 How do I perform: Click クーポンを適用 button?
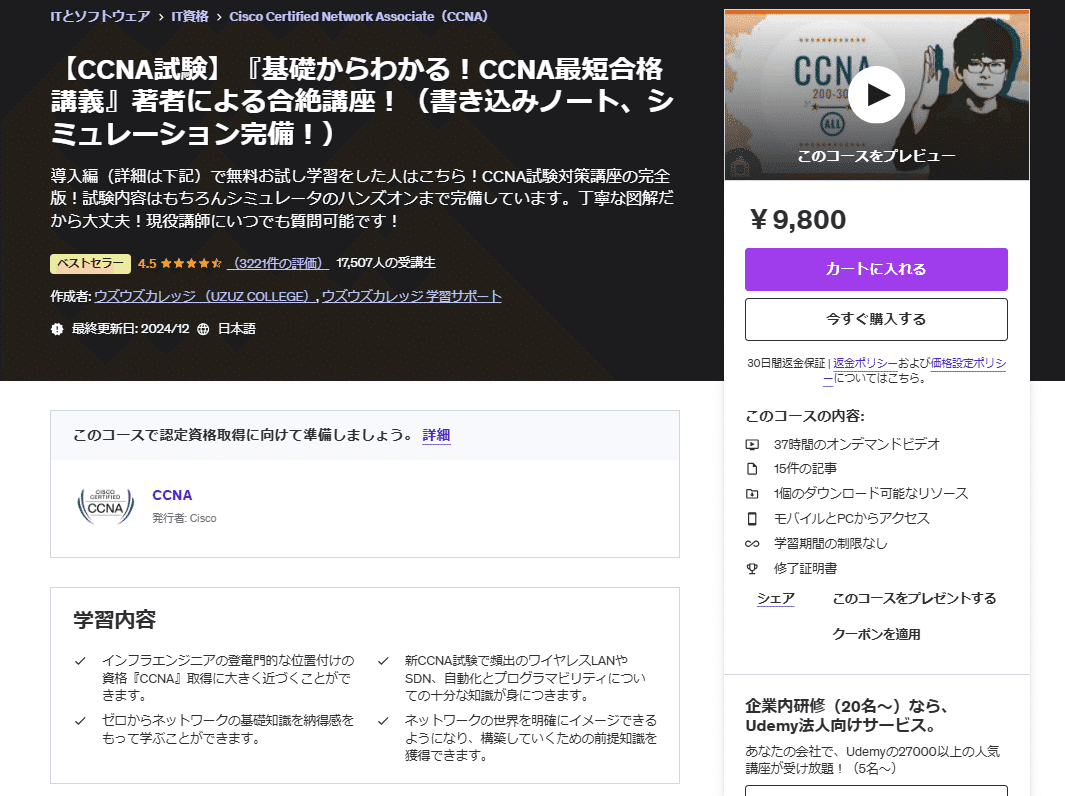[x=876, y=634]
